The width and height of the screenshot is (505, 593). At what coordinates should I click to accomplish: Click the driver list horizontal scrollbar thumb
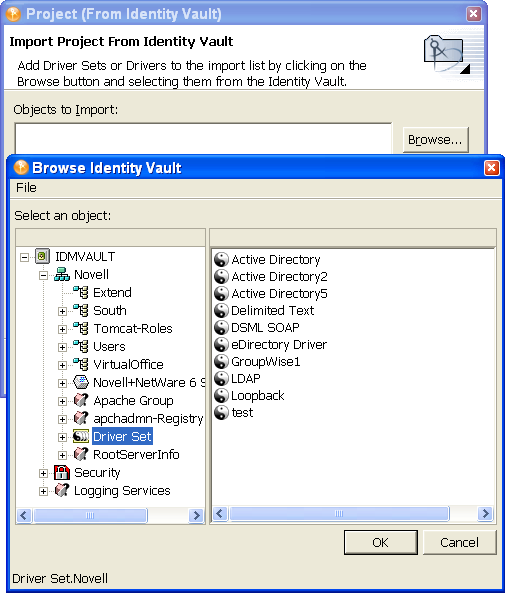point(339,513)
